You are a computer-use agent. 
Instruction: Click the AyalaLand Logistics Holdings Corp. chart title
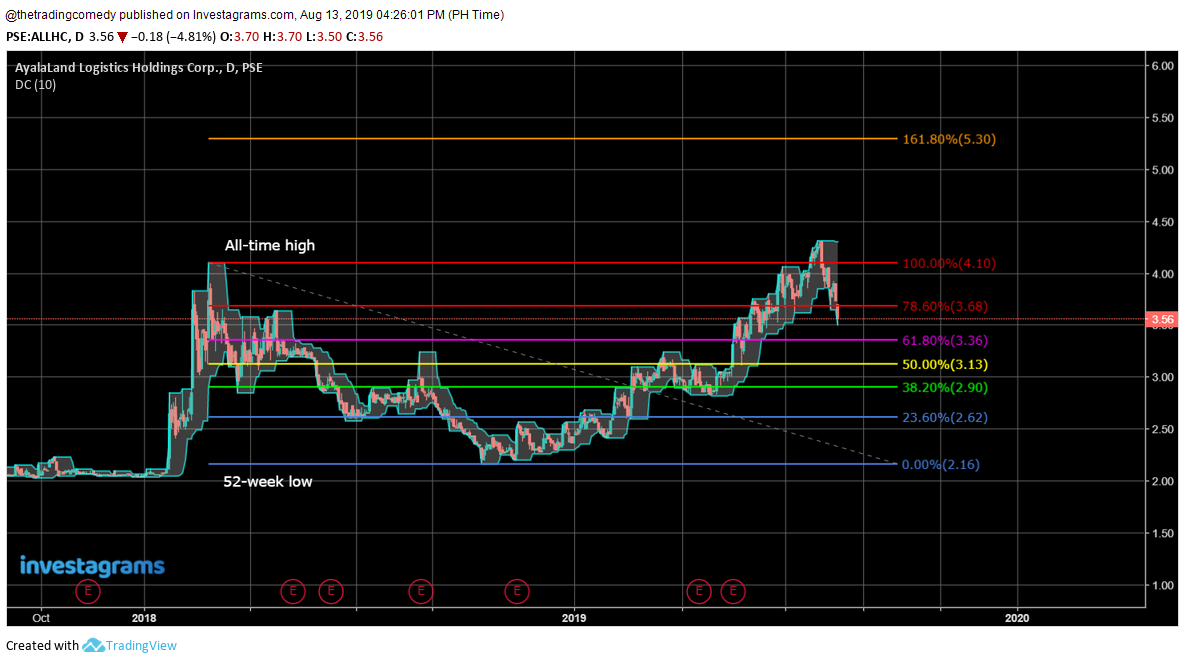[139, 67]
